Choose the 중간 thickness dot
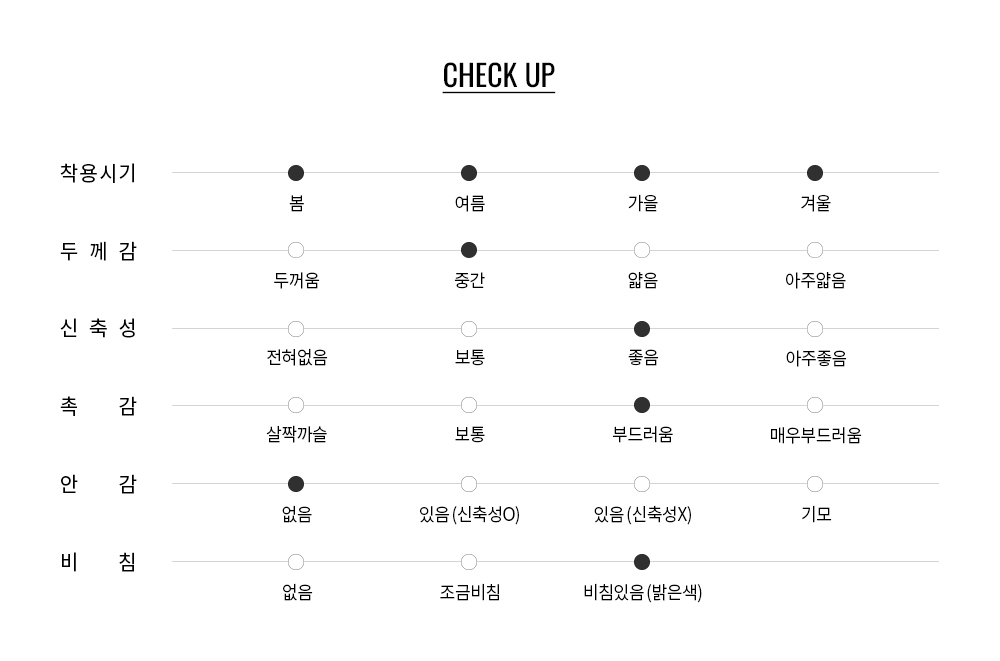The height and width of the screenshot is (661, 1000). (469, 250)
